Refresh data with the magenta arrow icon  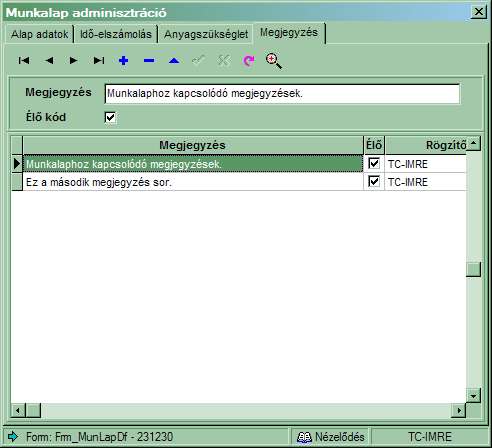pyautogui.click(x=249, y=60)
